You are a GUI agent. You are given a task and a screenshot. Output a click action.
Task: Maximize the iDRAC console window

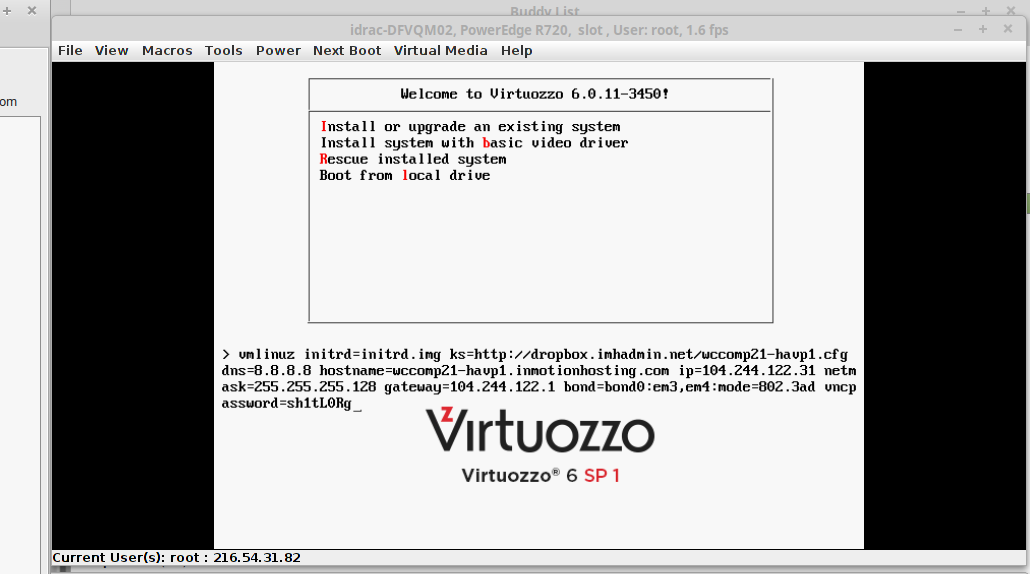click(x=984, y=29)
